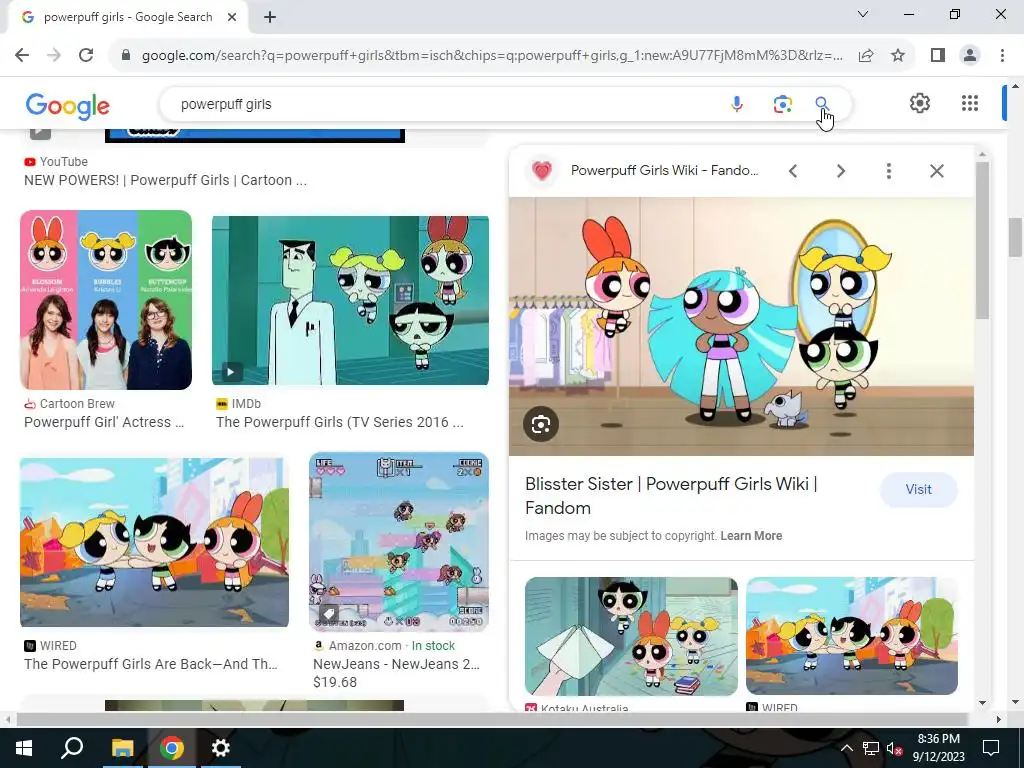Open Powerpuff Girl' Actress Cartoon Brew link
Image resolution: width=1024 pixels, height=768 pixels.
104,423
